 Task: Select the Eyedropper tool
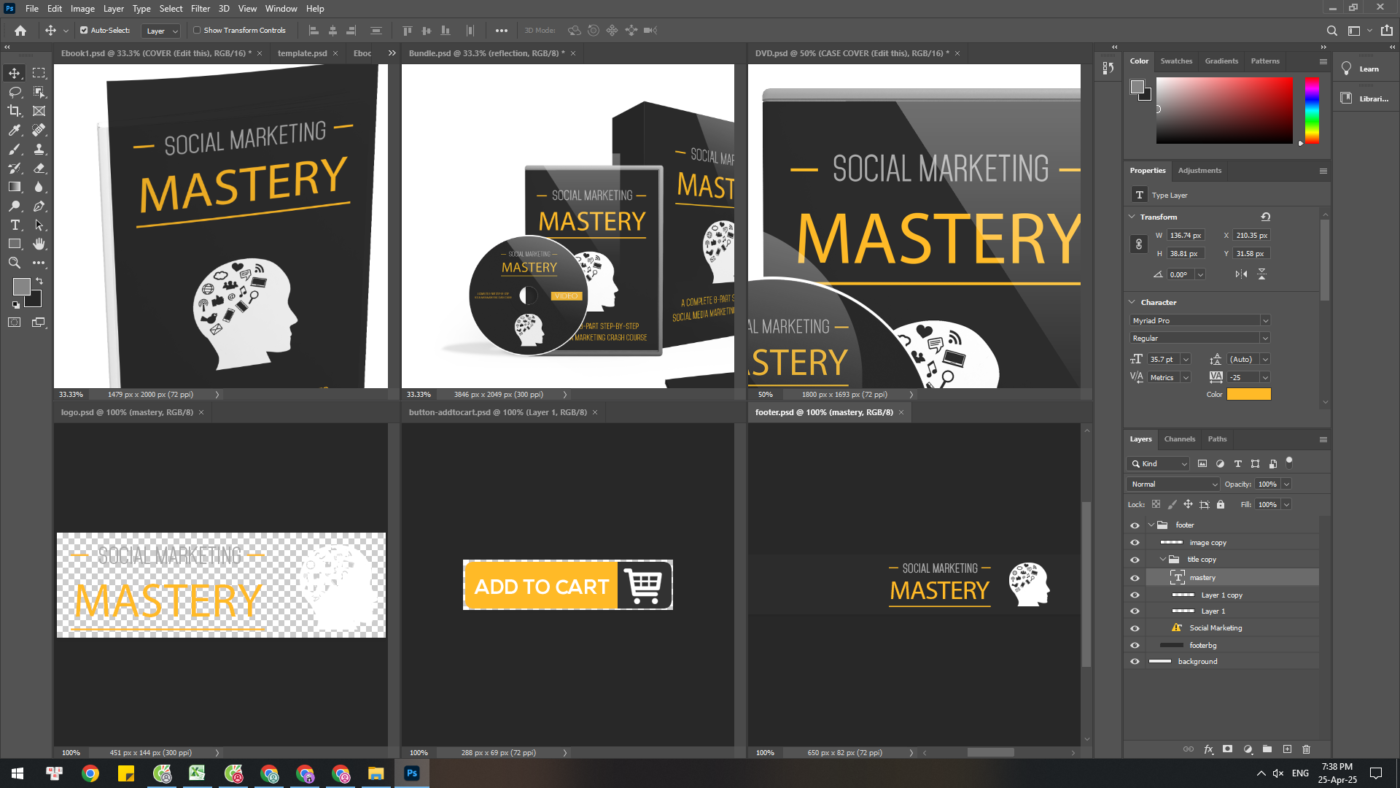click(x=15, y=130)
